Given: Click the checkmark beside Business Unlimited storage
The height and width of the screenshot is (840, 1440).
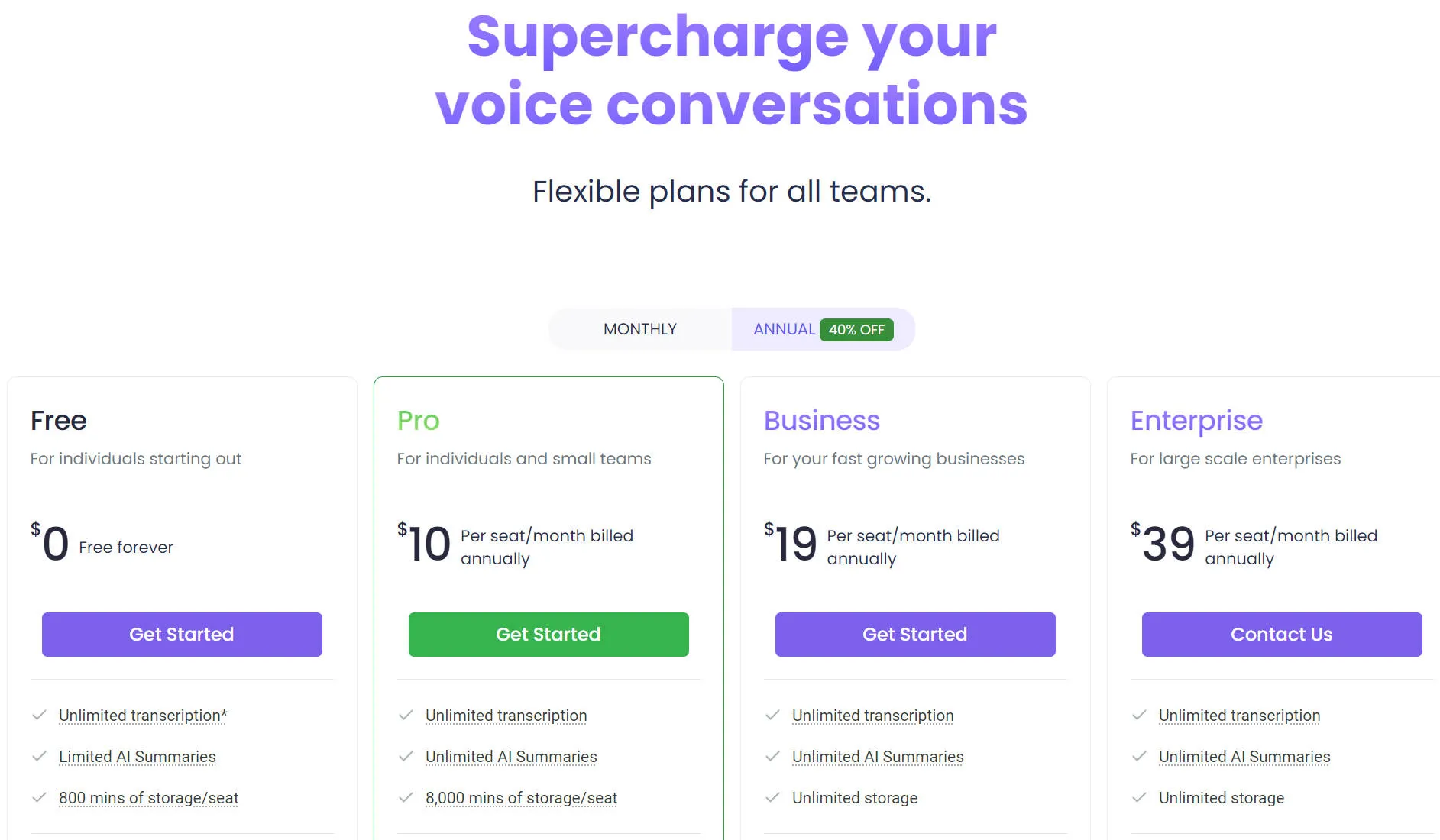Looking at the screenshot, I should click(x=772, y=797).
